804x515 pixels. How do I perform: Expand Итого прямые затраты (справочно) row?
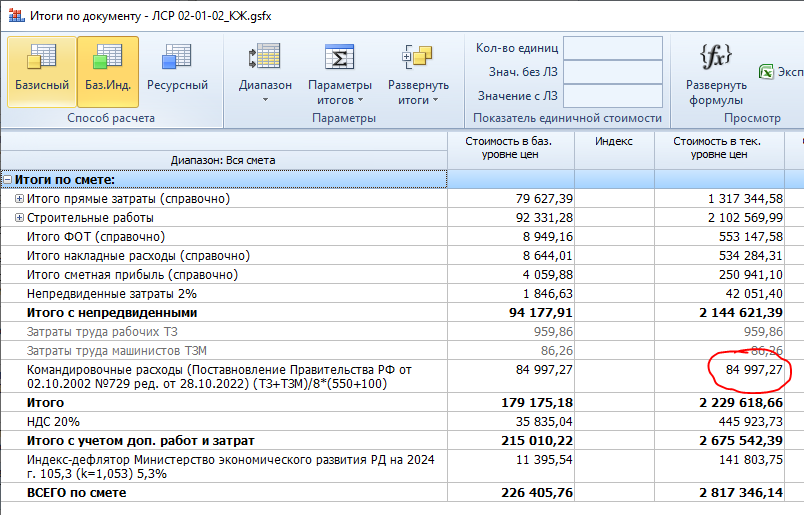click(19, 199)
